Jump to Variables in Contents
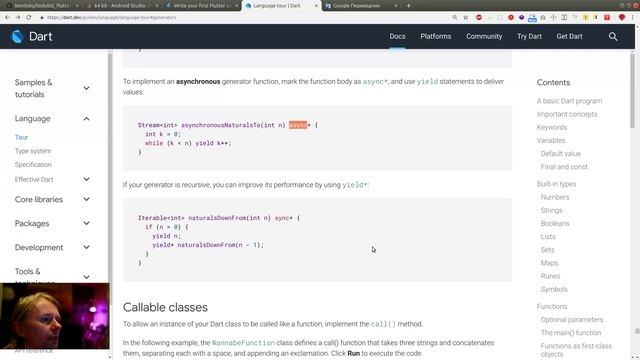This screenshot has height=360, width=640. [551, 140]
